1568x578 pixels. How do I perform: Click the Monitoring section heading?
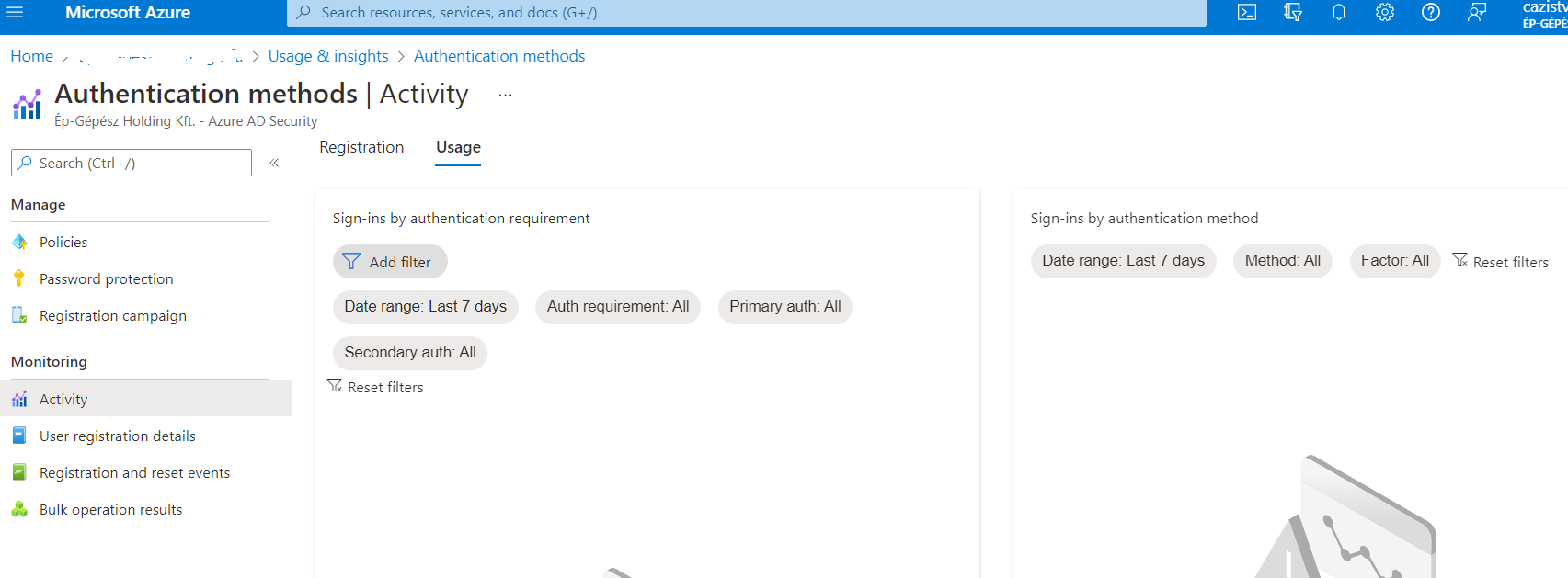[50, 362]
